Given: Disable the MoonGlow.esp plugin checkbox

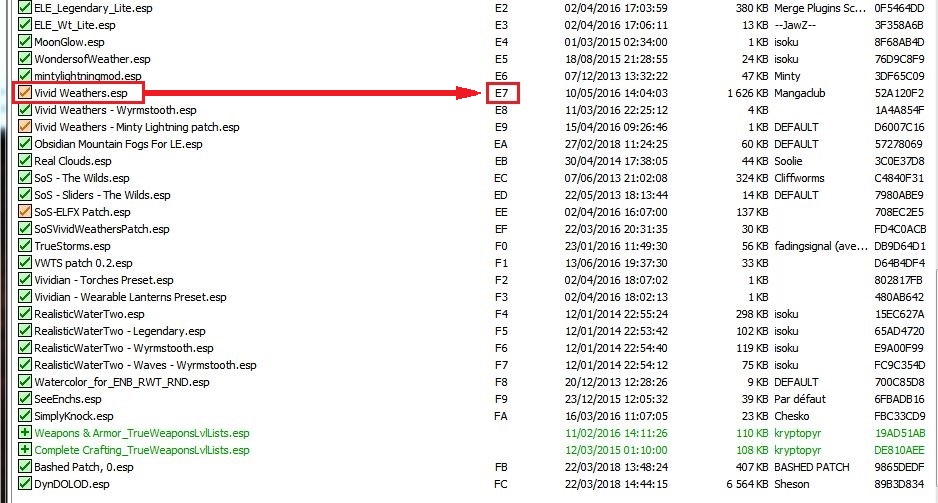Looking at the screenshot, I should pyautogui.click(x=25, y=42).
